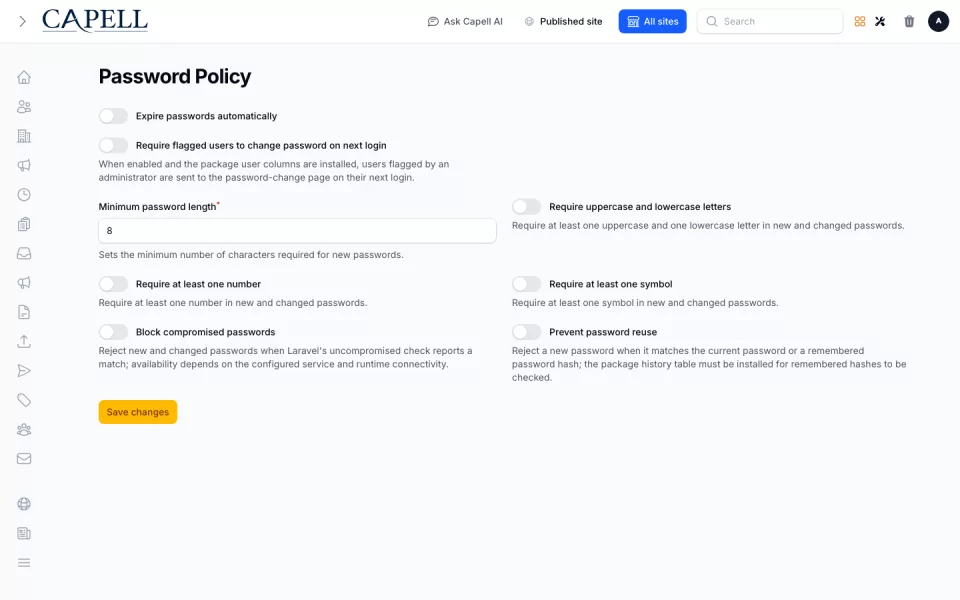
Task: Open the envelope mail icon in the sidebar
Action: [x=24, y=459]
